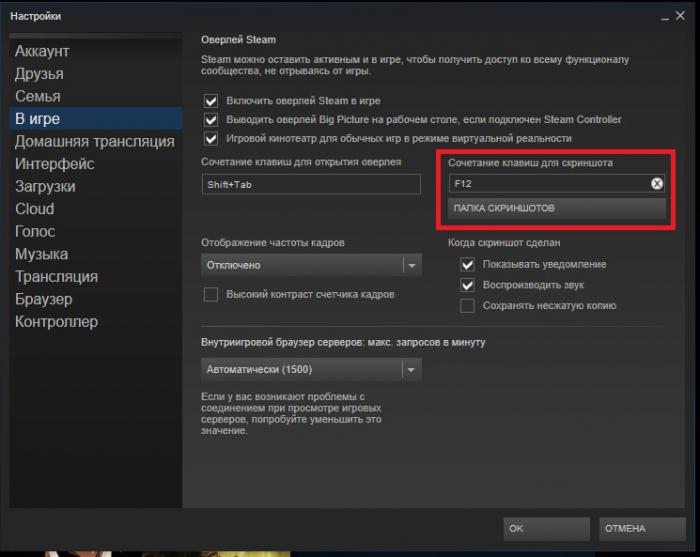Open the Контроллер settings section

(x=96, y=321)
